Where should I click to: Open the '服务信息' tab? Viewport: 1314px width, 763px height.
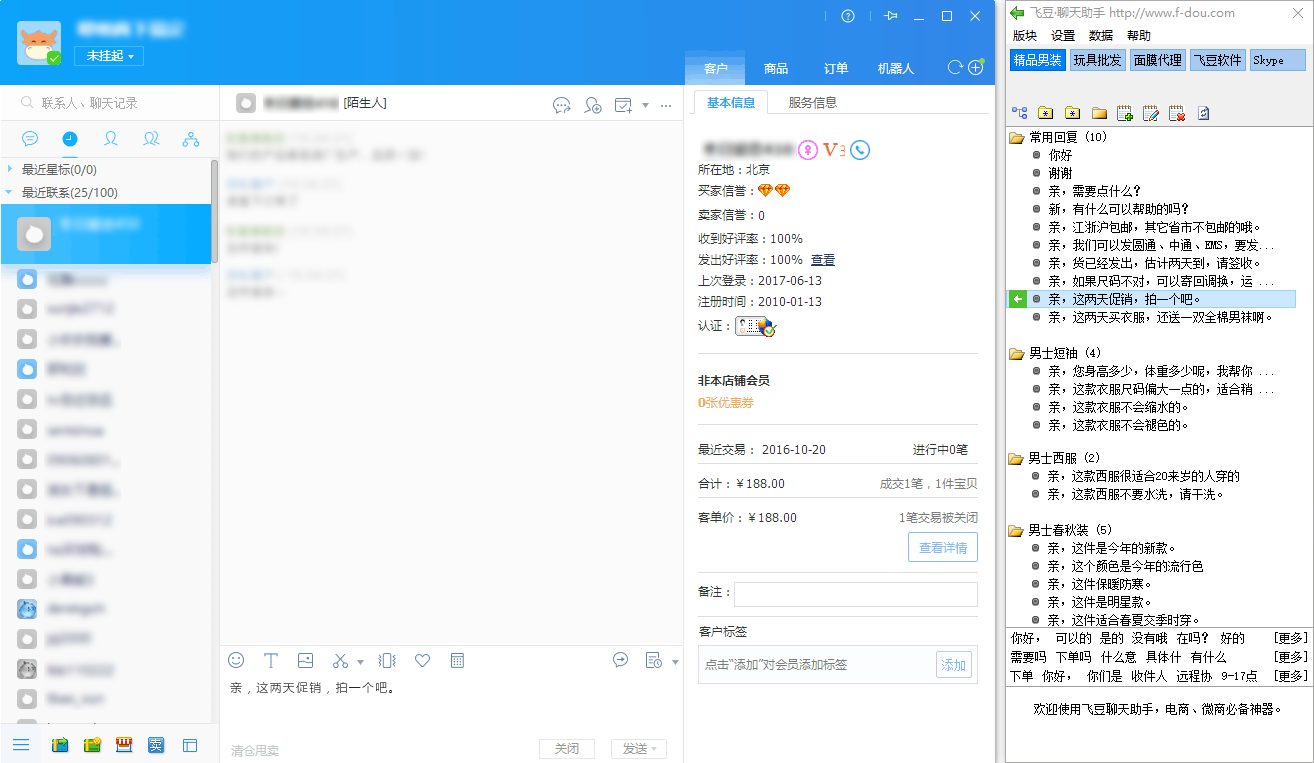coord(813,102)
